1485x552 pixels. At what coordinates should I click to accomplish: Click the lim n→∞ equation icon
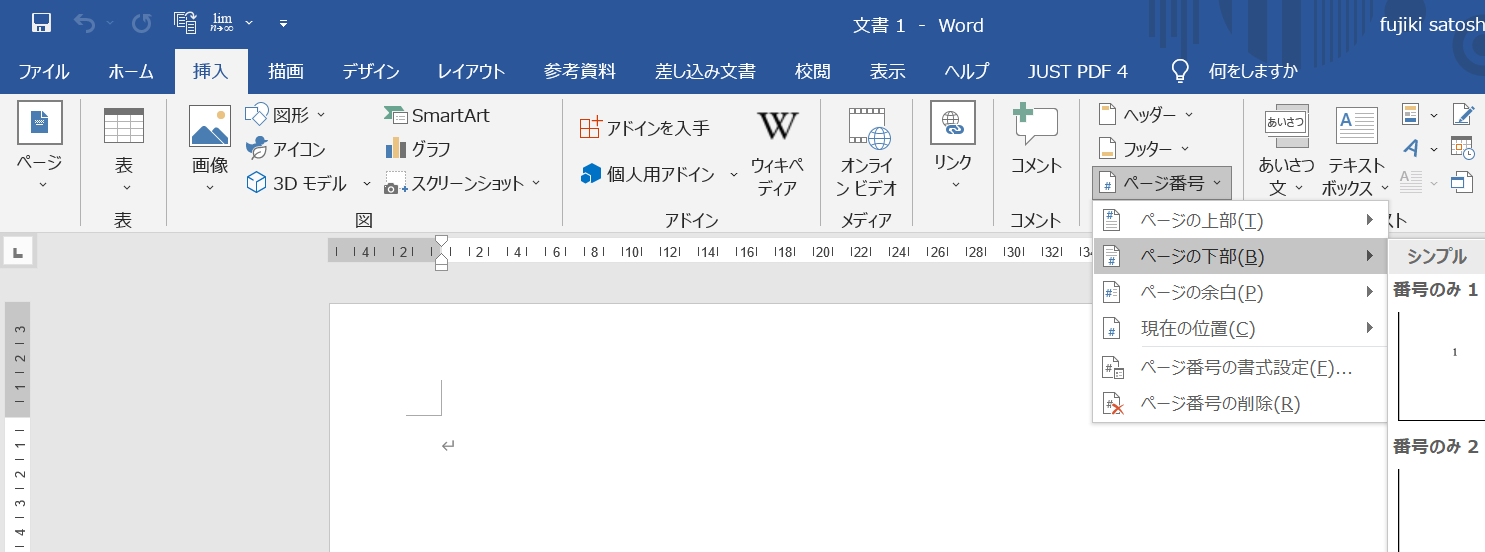click(x=223, y=22)
